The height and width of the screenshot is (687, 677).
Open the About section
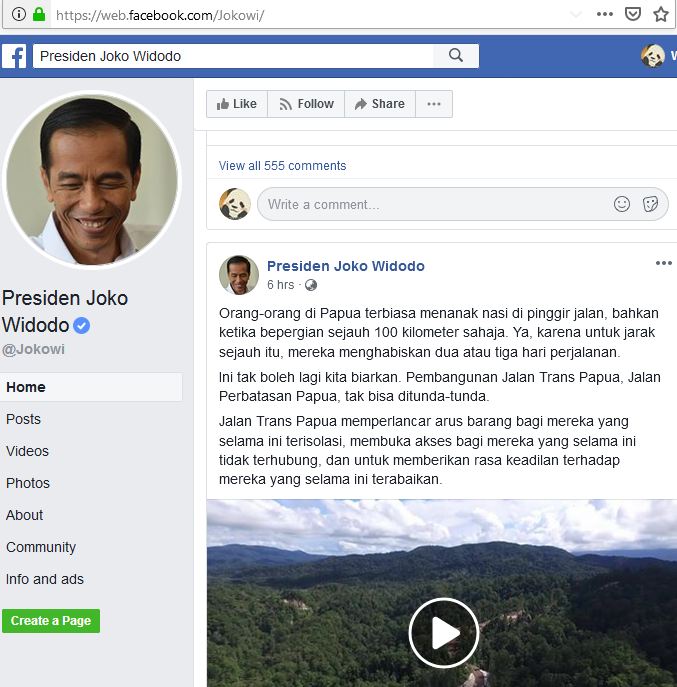pos(25,515)
